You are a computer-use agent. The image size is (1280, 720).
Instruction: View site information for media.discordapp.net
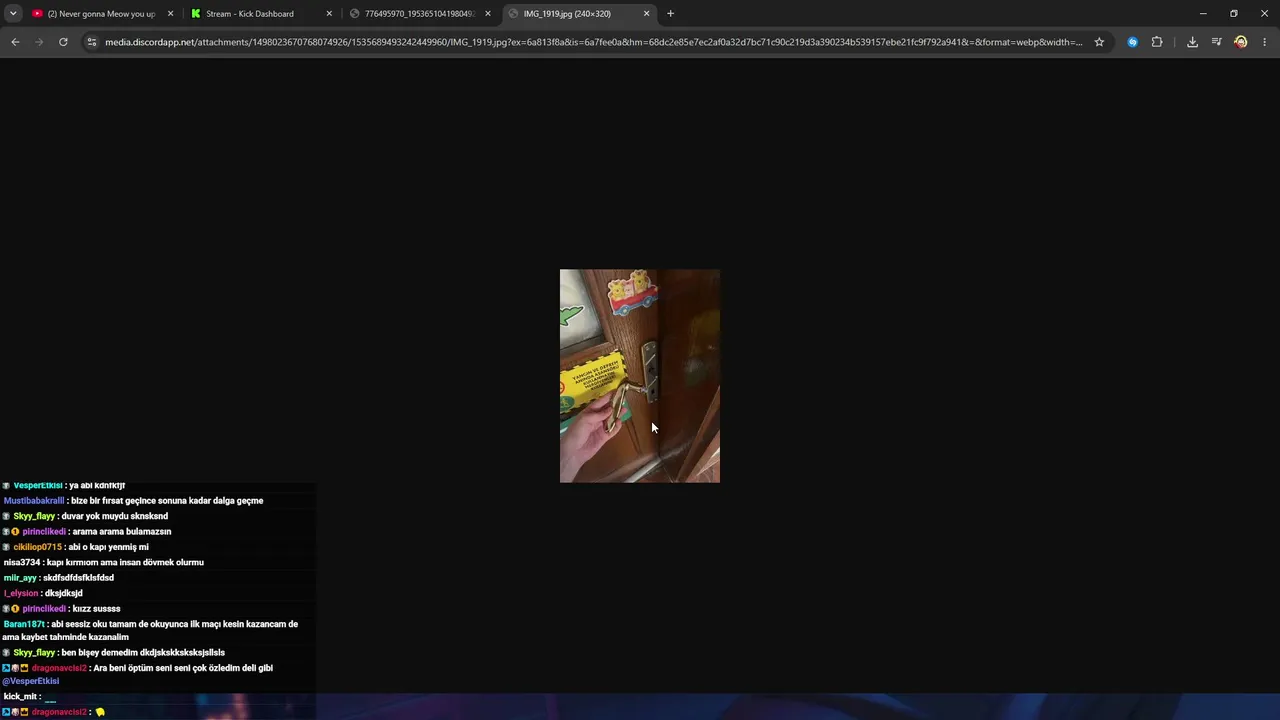[x=91, y=42]
